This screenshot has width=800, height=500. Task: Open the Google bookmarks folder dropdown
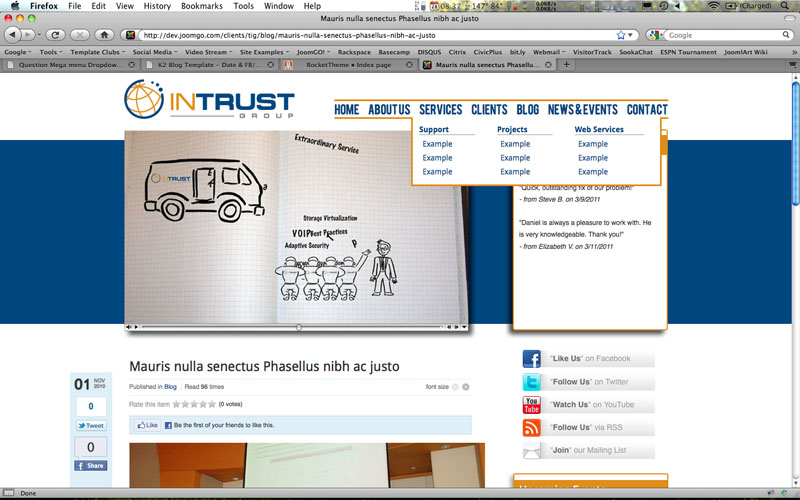(17, 52)
